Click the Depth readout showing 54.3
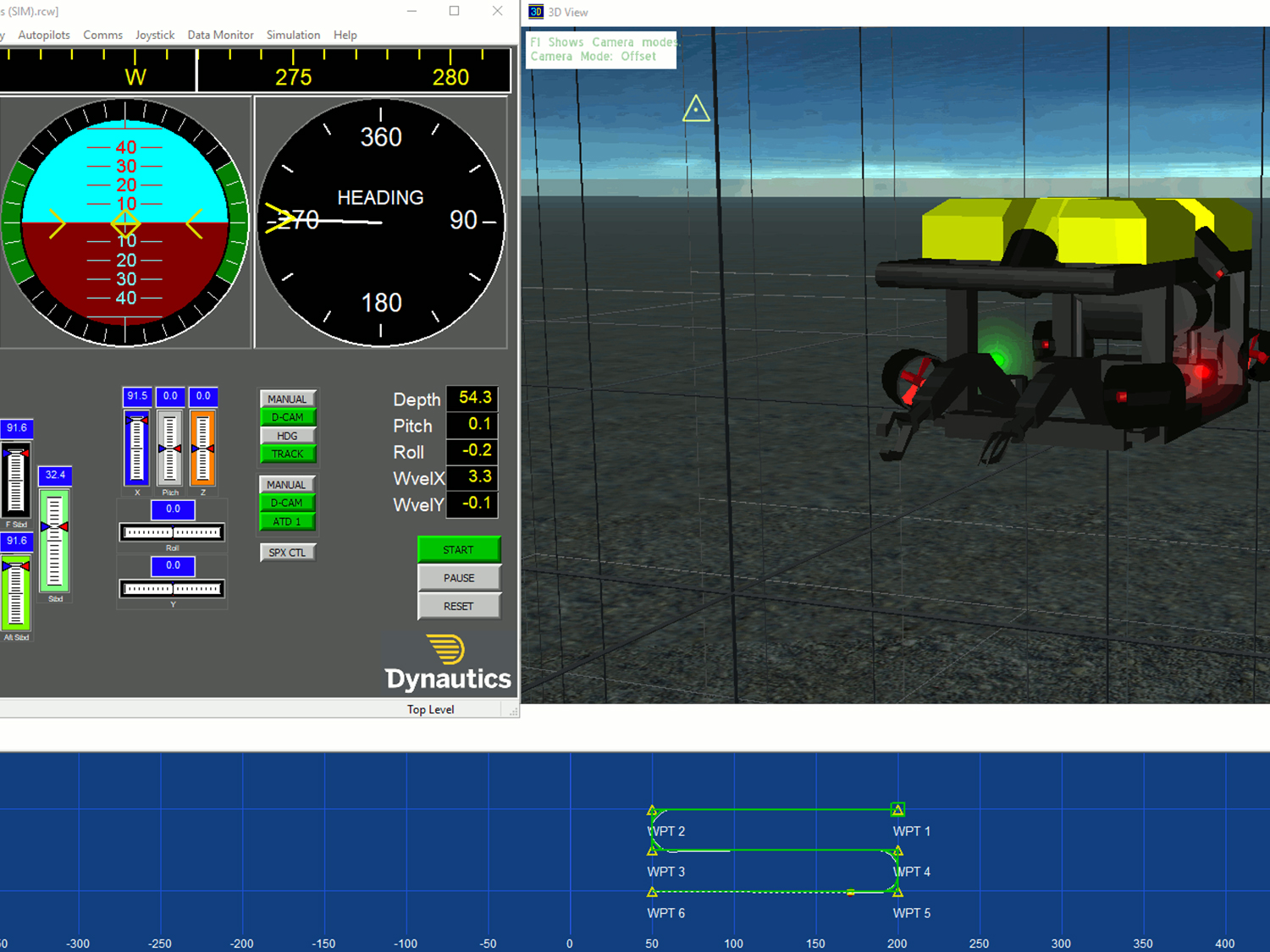The width and height of the screenshot is (1270, 952). [472, 398]
